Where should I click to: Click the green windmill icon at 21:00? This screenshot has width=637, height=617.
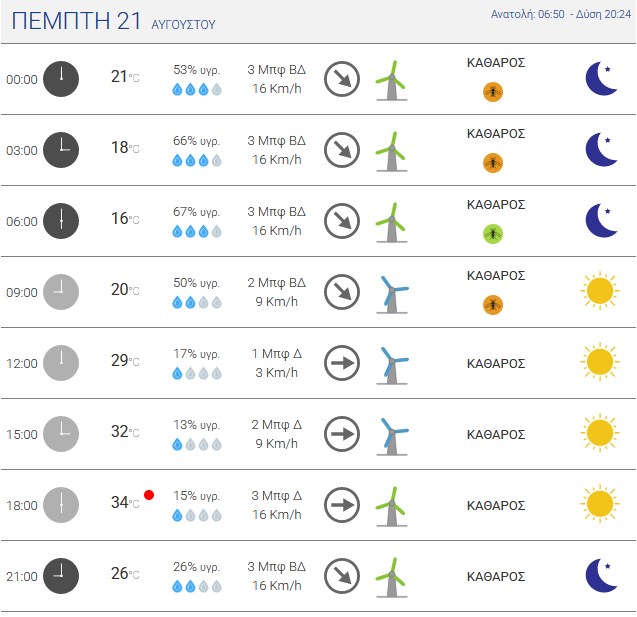click(x=391, y=577)
